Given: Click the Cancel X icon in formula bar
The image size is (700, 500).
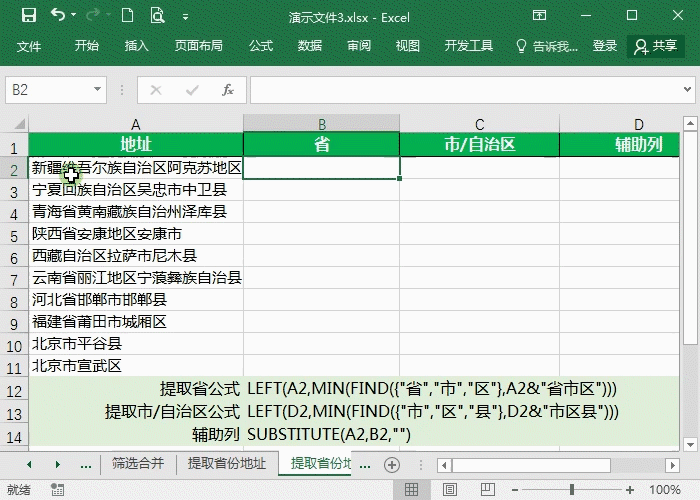Looking at the screenshot, I should pyautogui.click(x=156, y=90).
